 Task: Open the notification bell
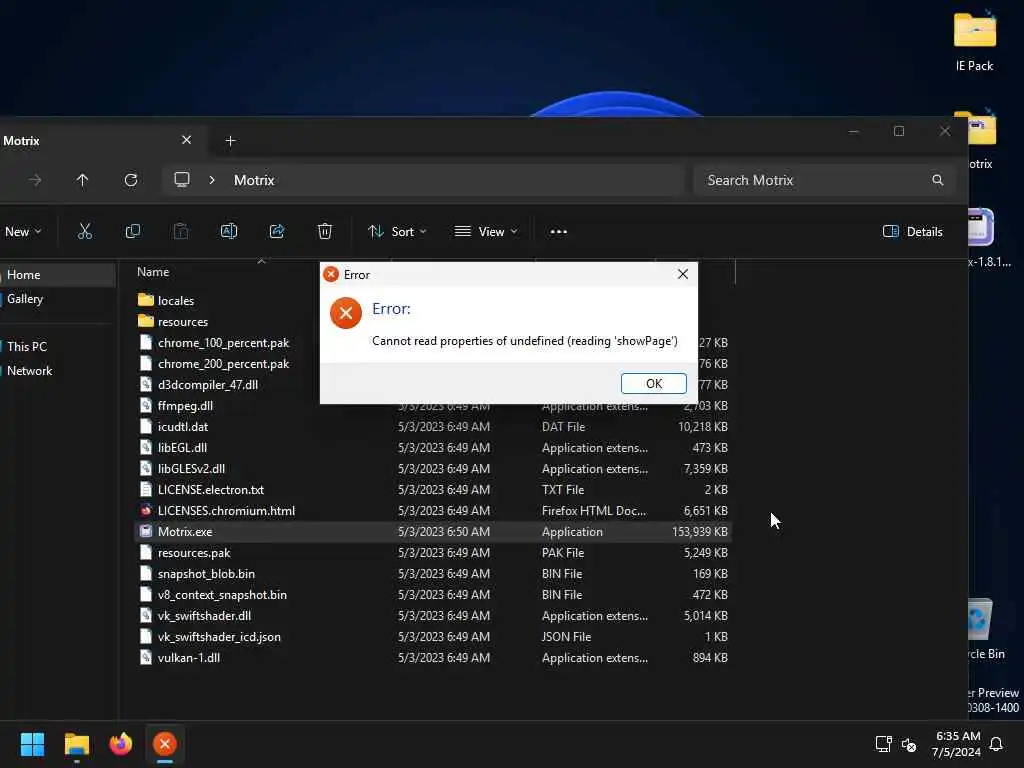tap(997, 744)
